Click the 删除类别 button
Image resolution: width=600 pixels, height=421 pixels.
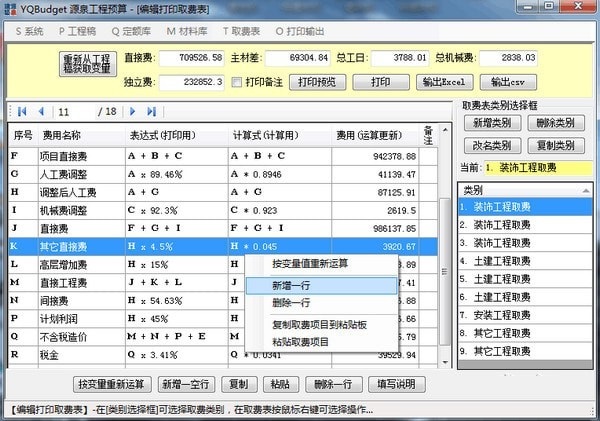(556, 123)
